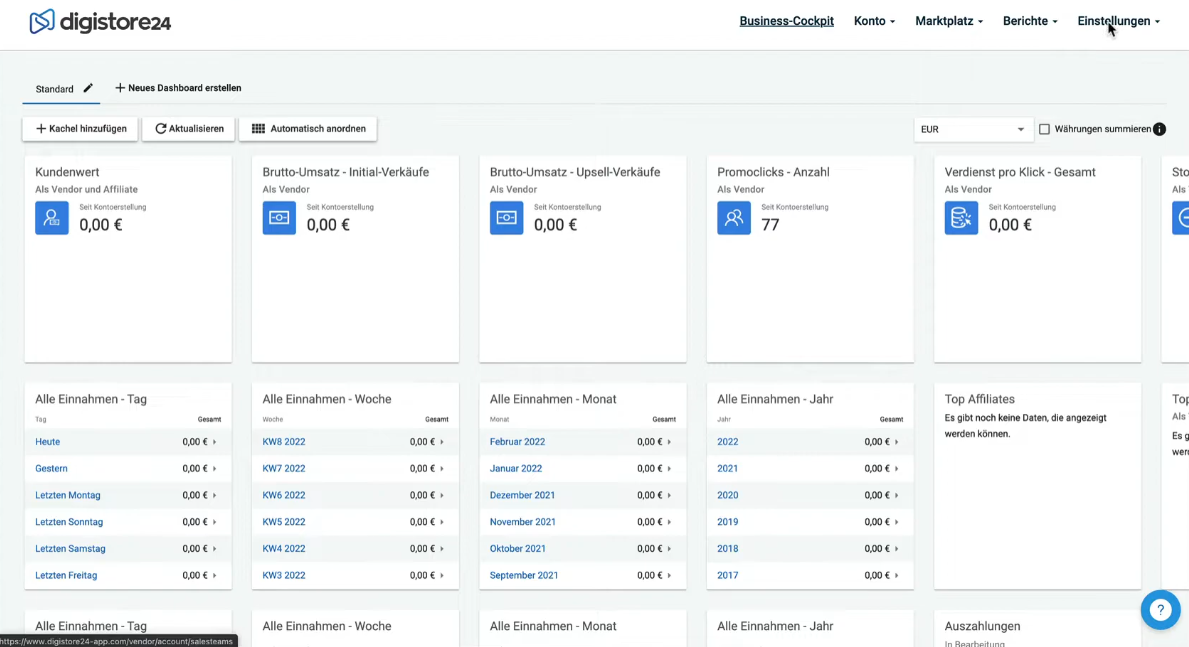
Task: Click arrow in 2017 year row
Action: tap(896, 576)
